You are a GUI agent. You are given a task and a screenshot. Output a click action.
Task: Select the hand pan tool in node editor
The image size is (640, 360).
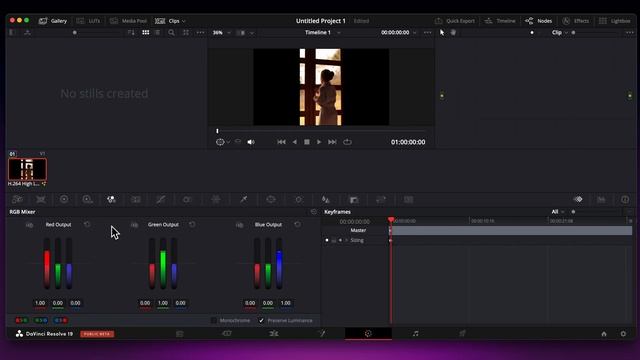453,32
